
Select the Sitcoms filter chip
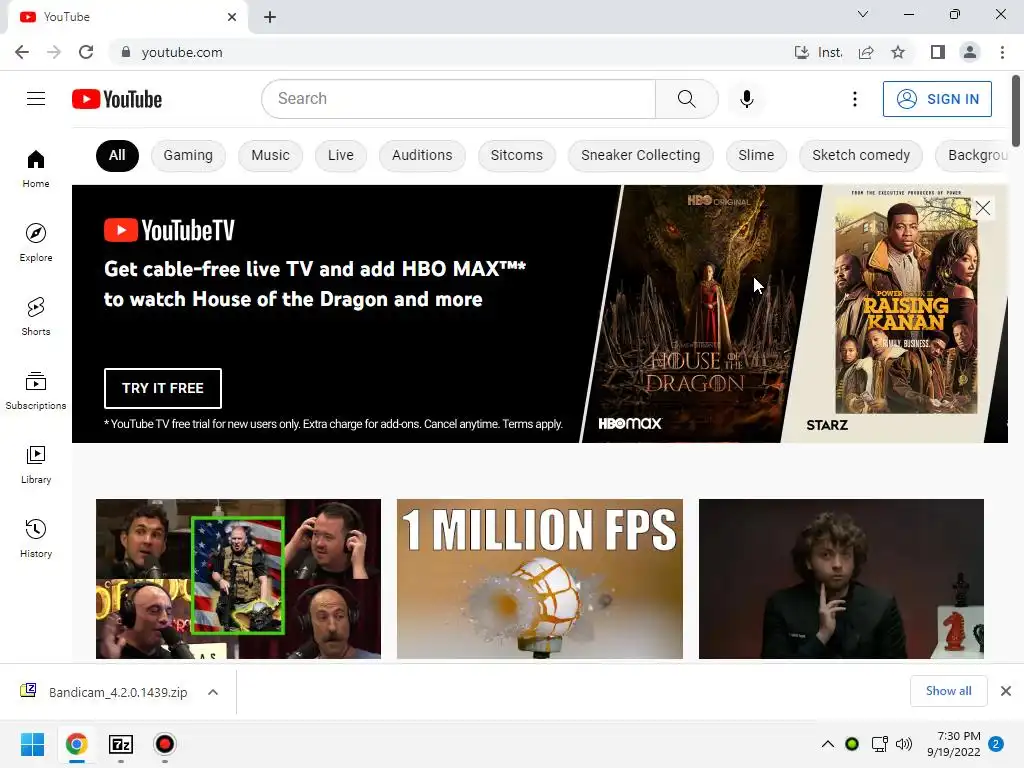517,155
